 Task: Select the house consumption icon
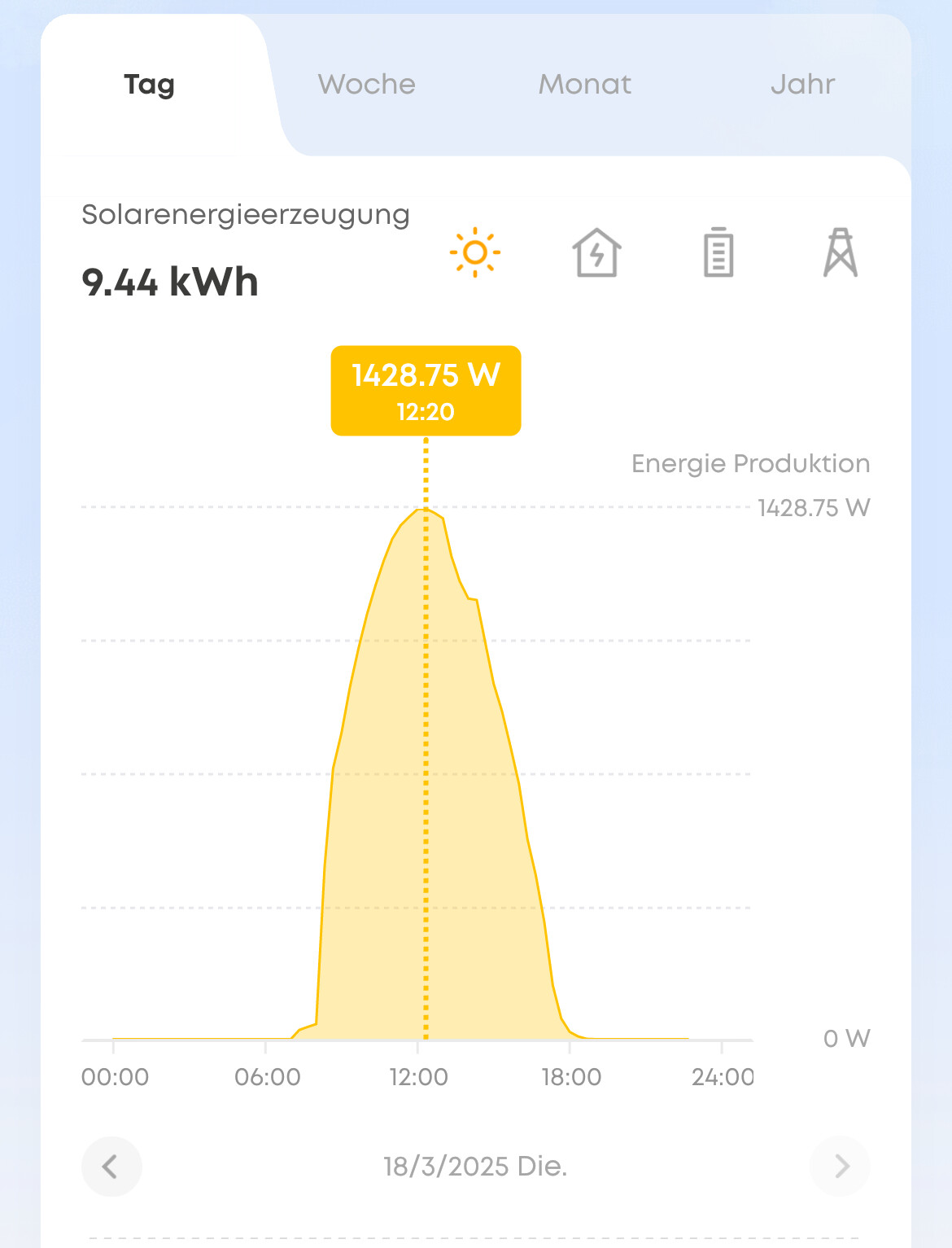(x=597, y=252)
